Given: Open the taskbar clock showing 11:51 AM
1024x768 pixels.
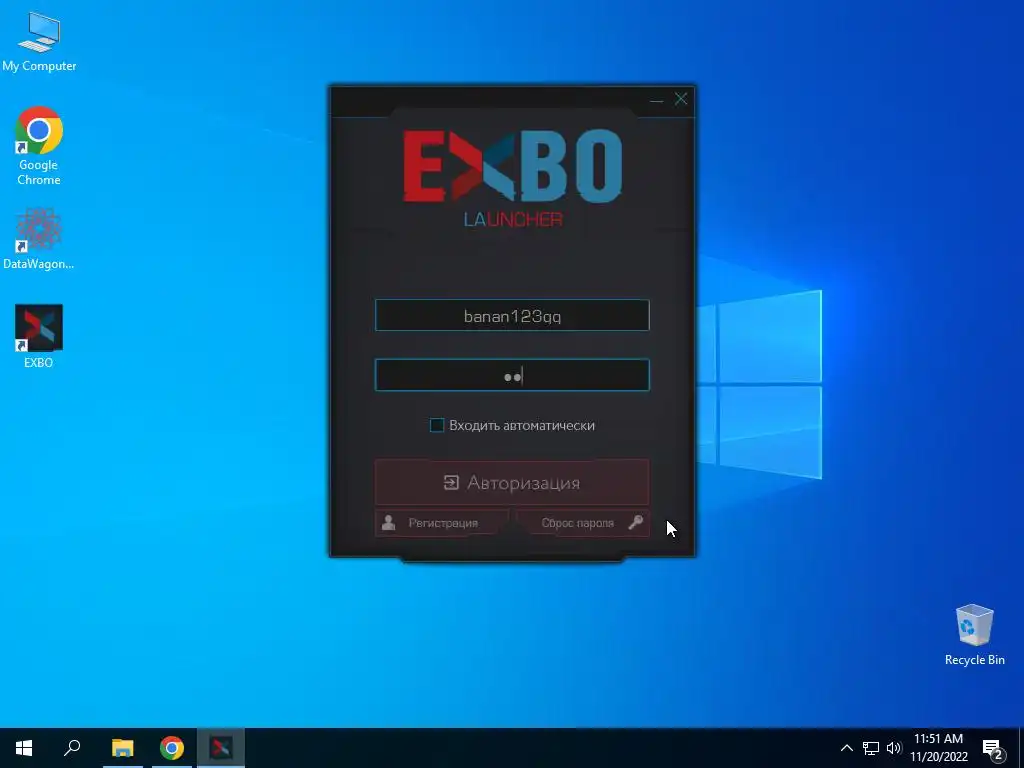Looking at the screenshot, I should pyautogui.click(x=938, y=748).
